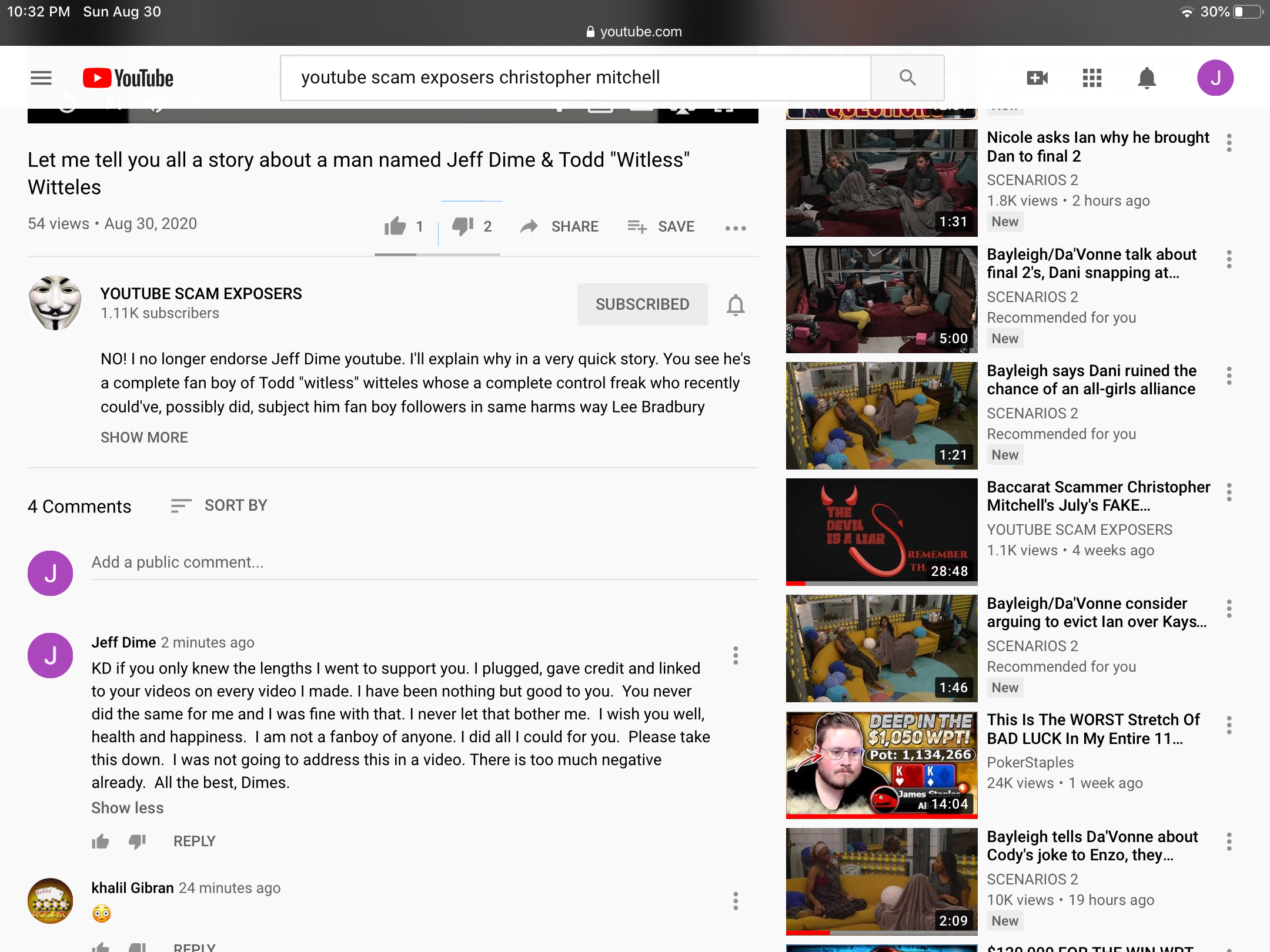Tap the battery indicator in status bar
This screenshot has width=1270, height=952.
click(1248, 12)
